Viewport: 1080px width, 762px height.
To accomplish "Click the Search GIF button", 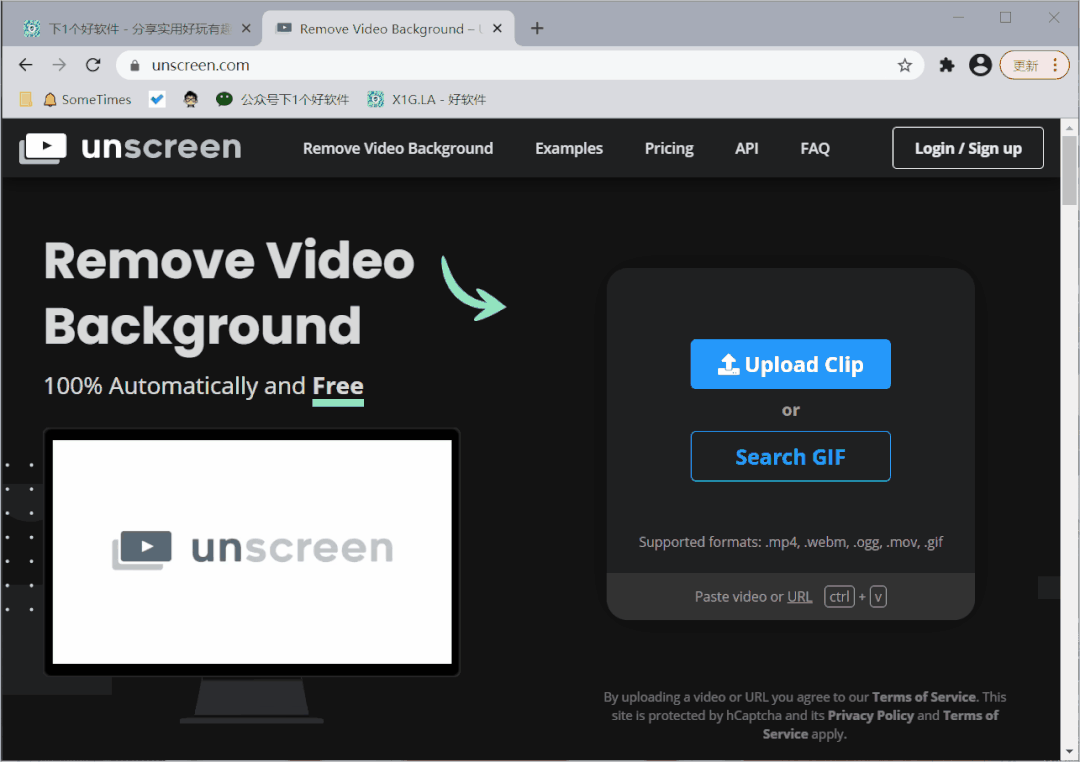I will [791, 456].
